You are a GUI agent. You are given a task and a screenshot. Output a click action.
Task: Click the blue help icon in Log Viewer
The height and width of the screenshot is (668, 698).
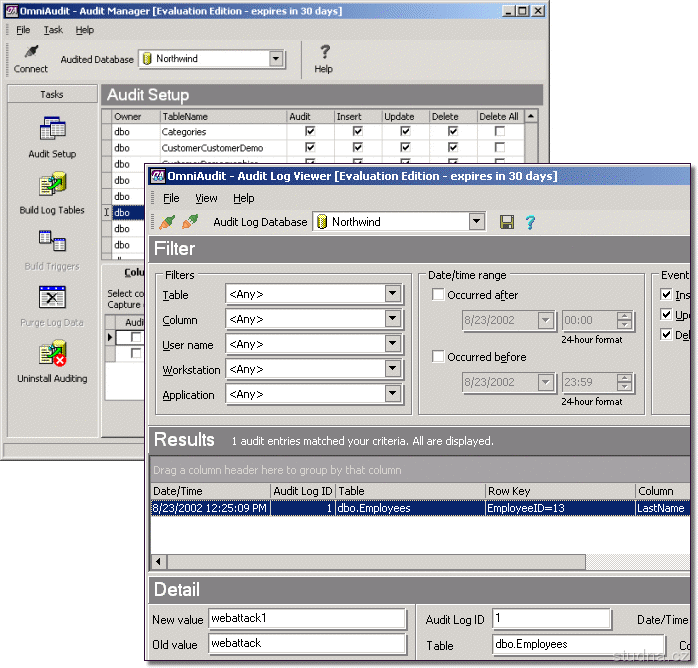(530, 222)
